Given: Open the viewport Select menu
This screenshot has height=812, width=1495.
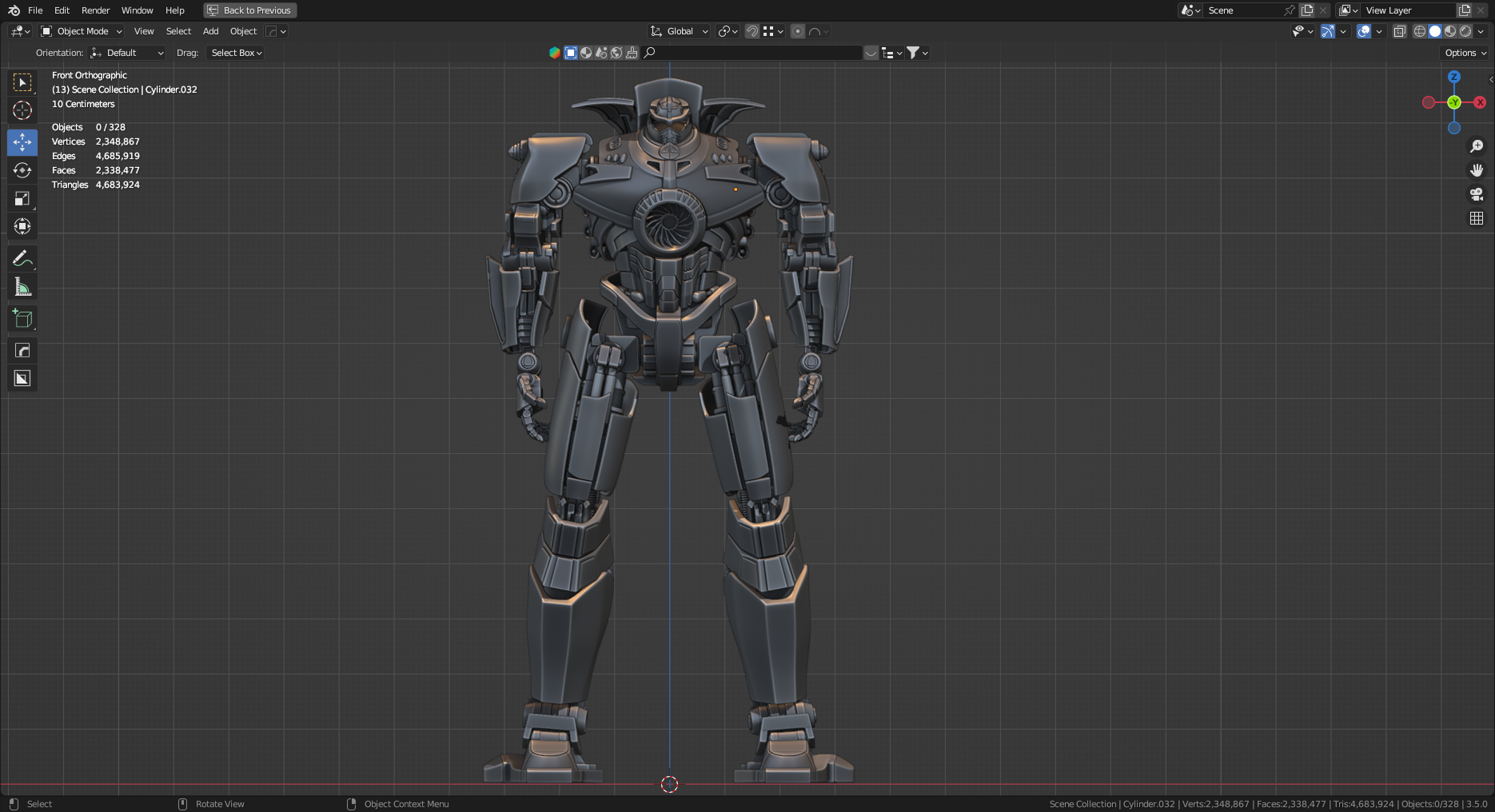Looking at the screenshot, I should pos(178,31).
